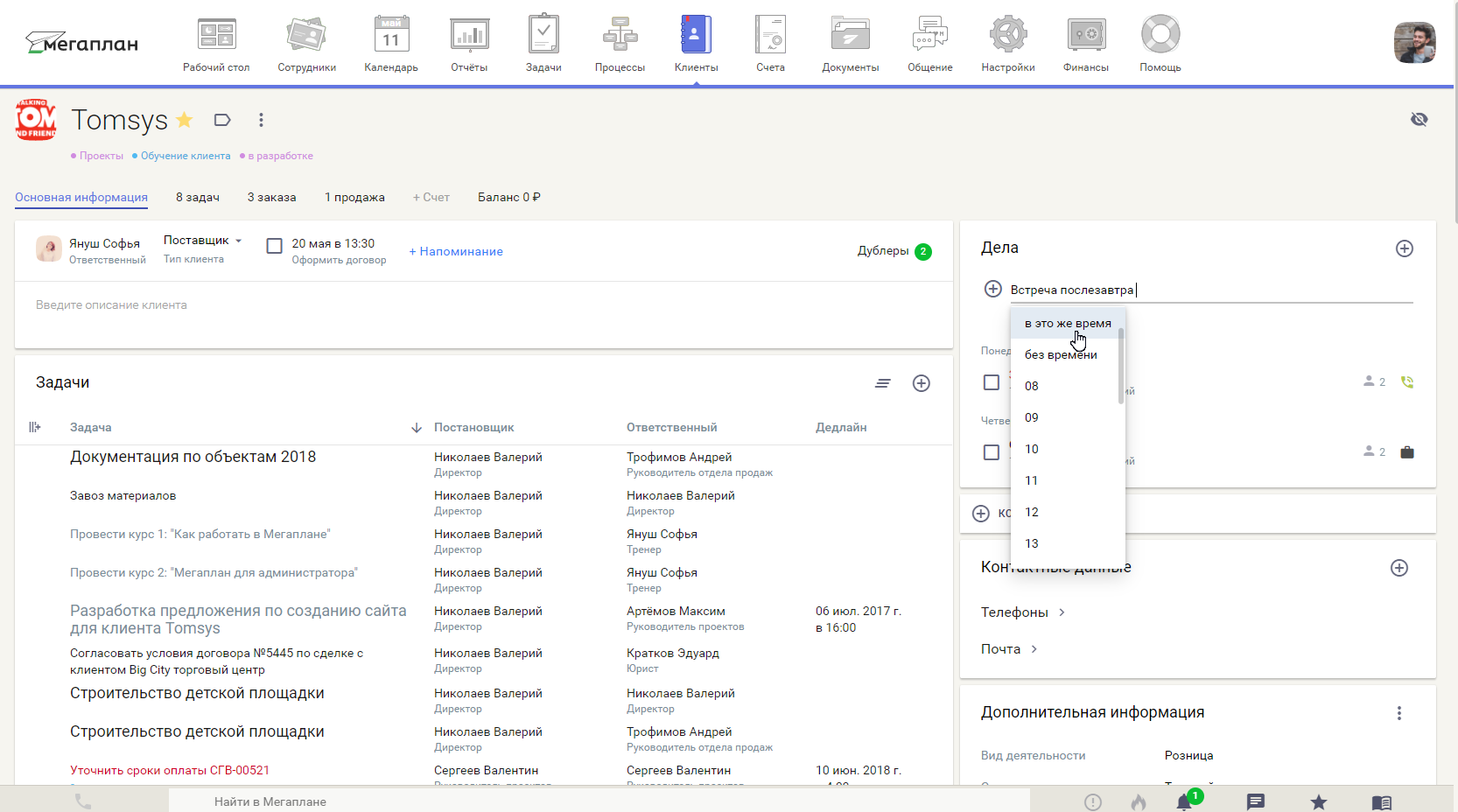
Task: Click the + Напоминание link
Action: [x=456, y=251]
